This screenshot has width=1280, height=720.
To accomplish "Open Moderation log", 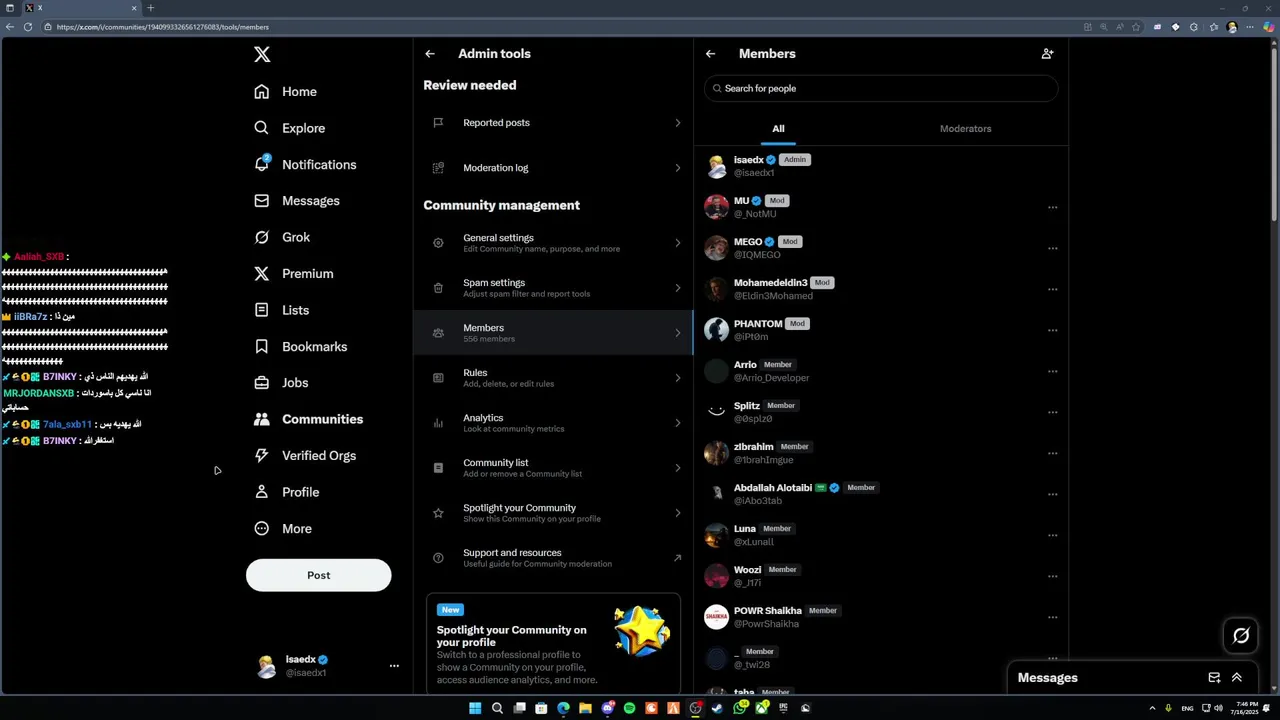I will pyautogui.click(x=553, y=168).
